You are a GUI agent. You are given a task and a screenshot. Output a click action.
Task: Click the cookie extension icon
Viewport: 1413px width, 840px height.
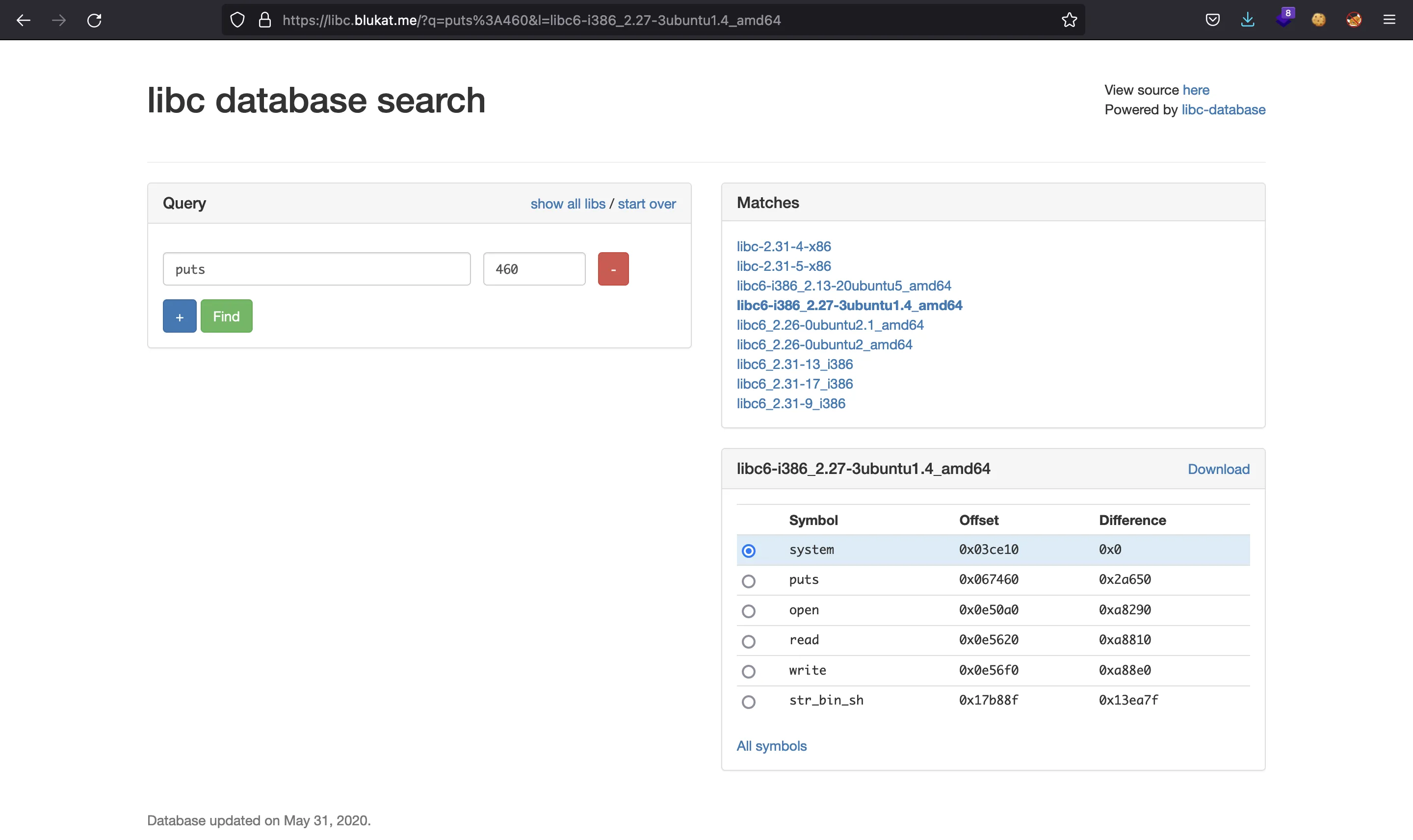coord(1318,21)
